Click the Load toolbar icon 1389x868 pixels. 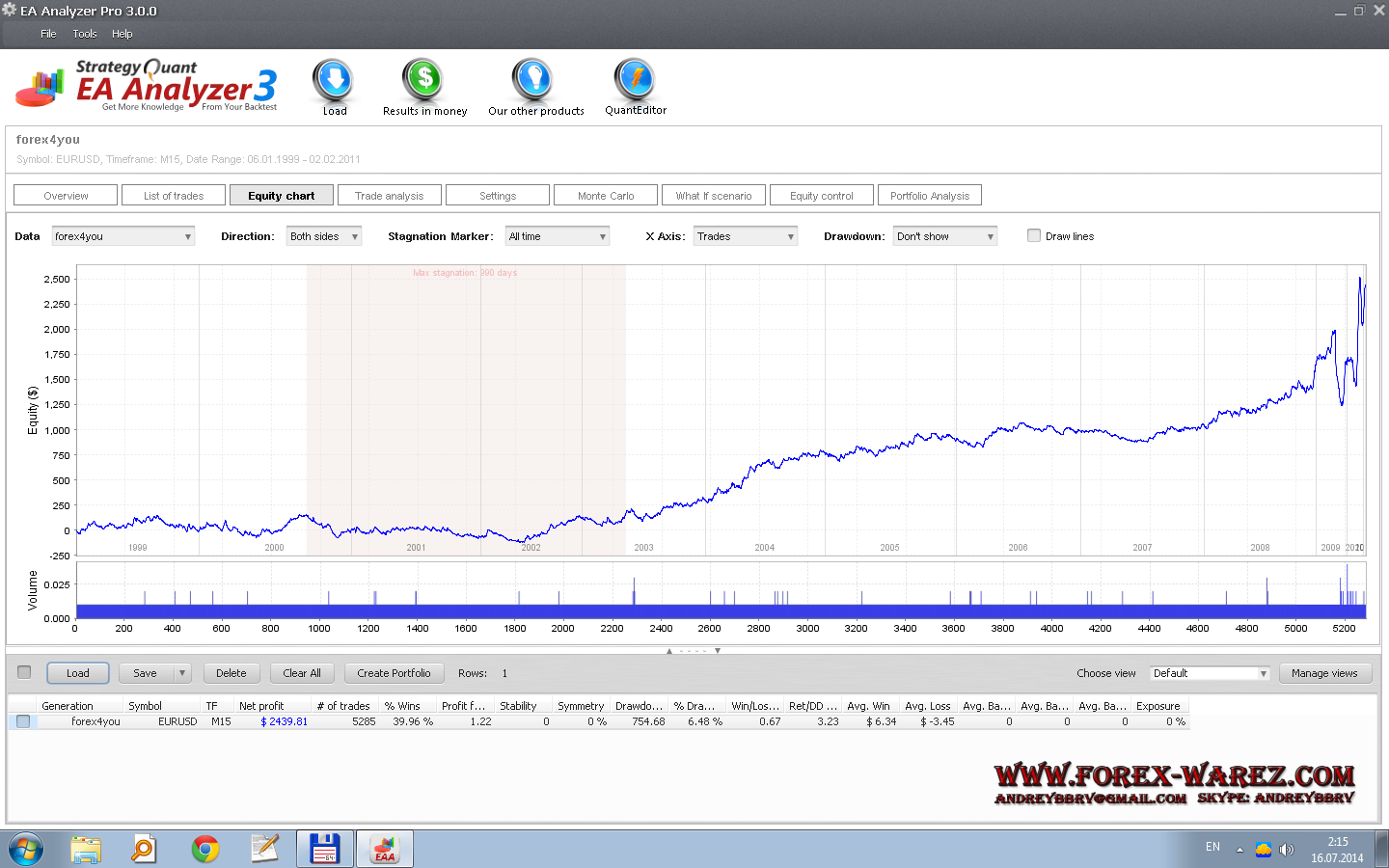(x=334, y=81)
